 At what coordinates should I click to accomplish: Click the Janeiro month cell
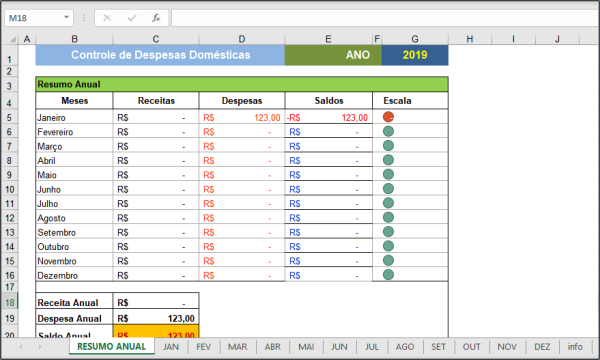coord(75,117)
